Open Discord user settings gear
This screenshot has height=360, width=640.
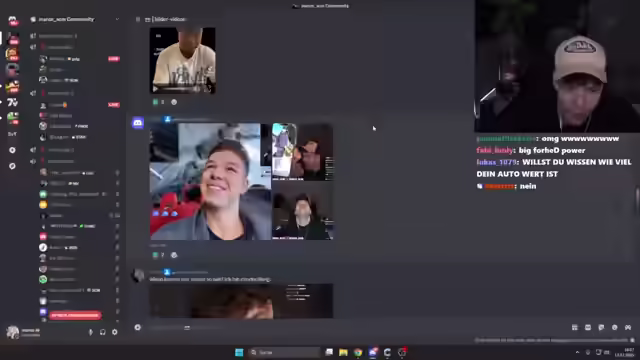tap(115, 332)
